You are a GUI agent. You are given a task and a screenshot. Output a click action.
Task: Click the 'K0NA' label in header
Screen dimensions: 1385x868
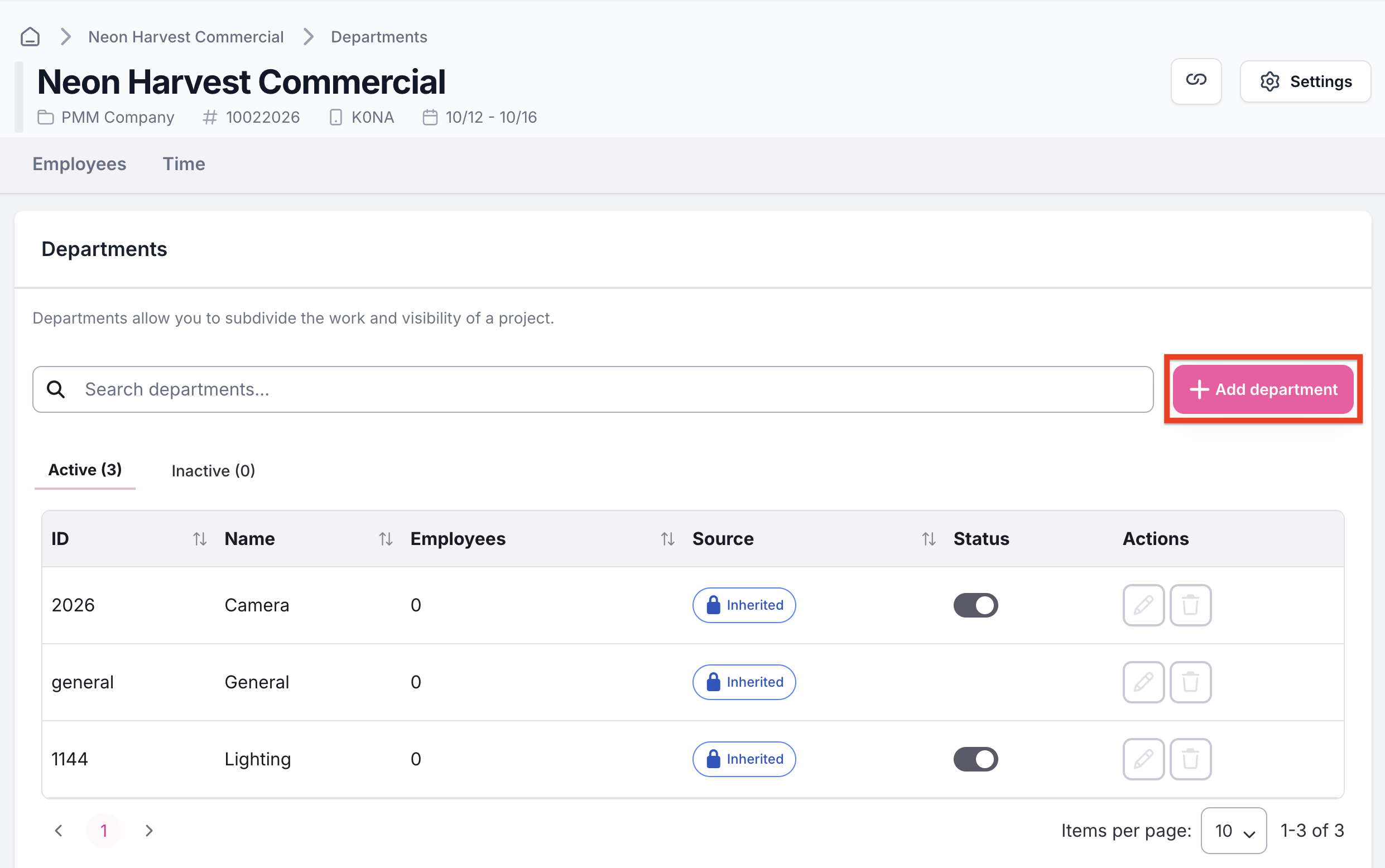(373, 117)
